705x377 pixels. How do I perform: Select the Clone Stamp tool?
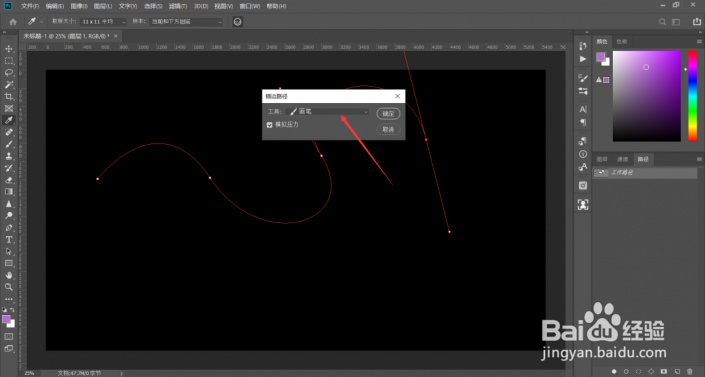tap(9, 156)
